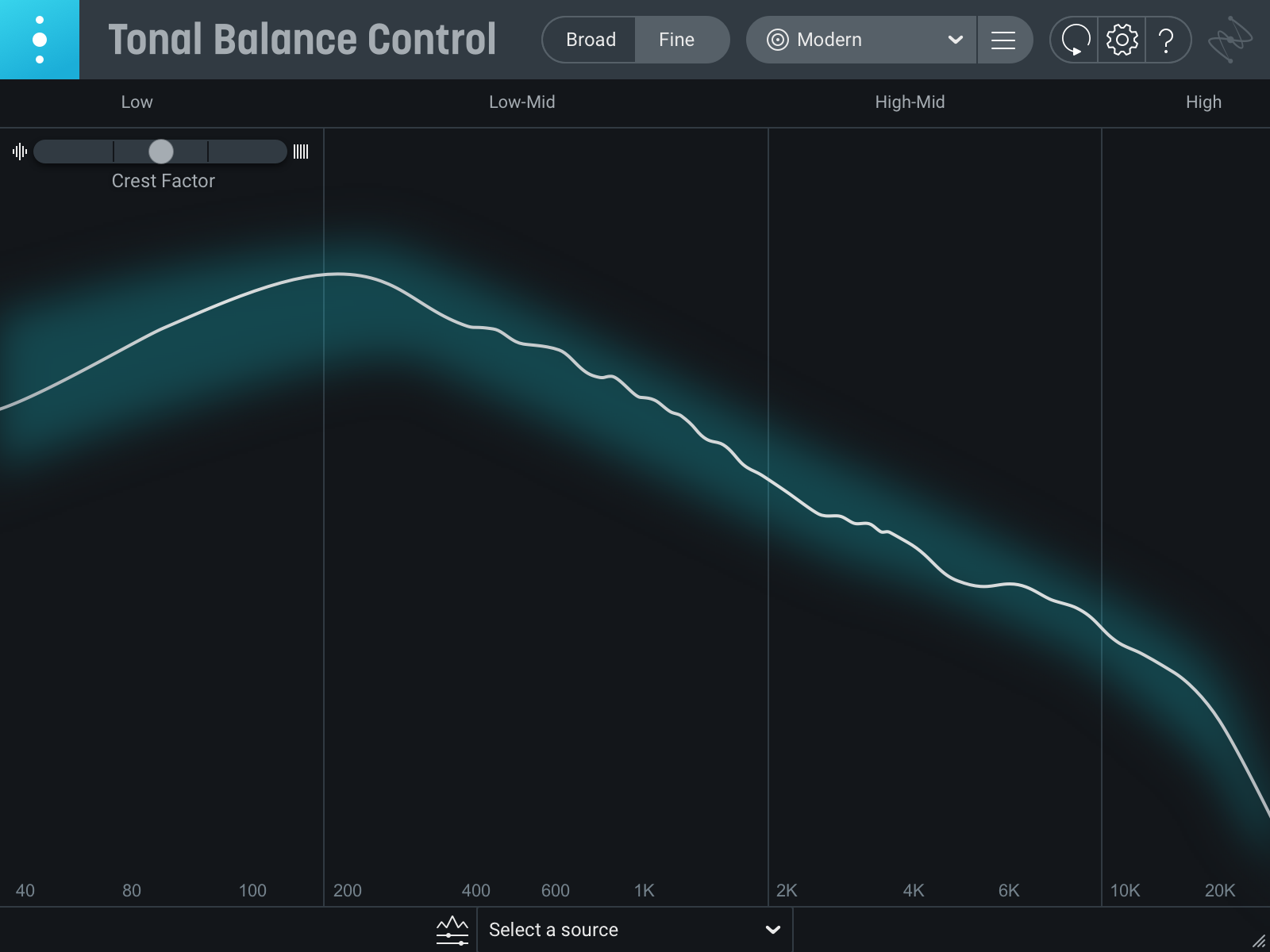
Task: Click the Low band label
Action: pos(137,102)
